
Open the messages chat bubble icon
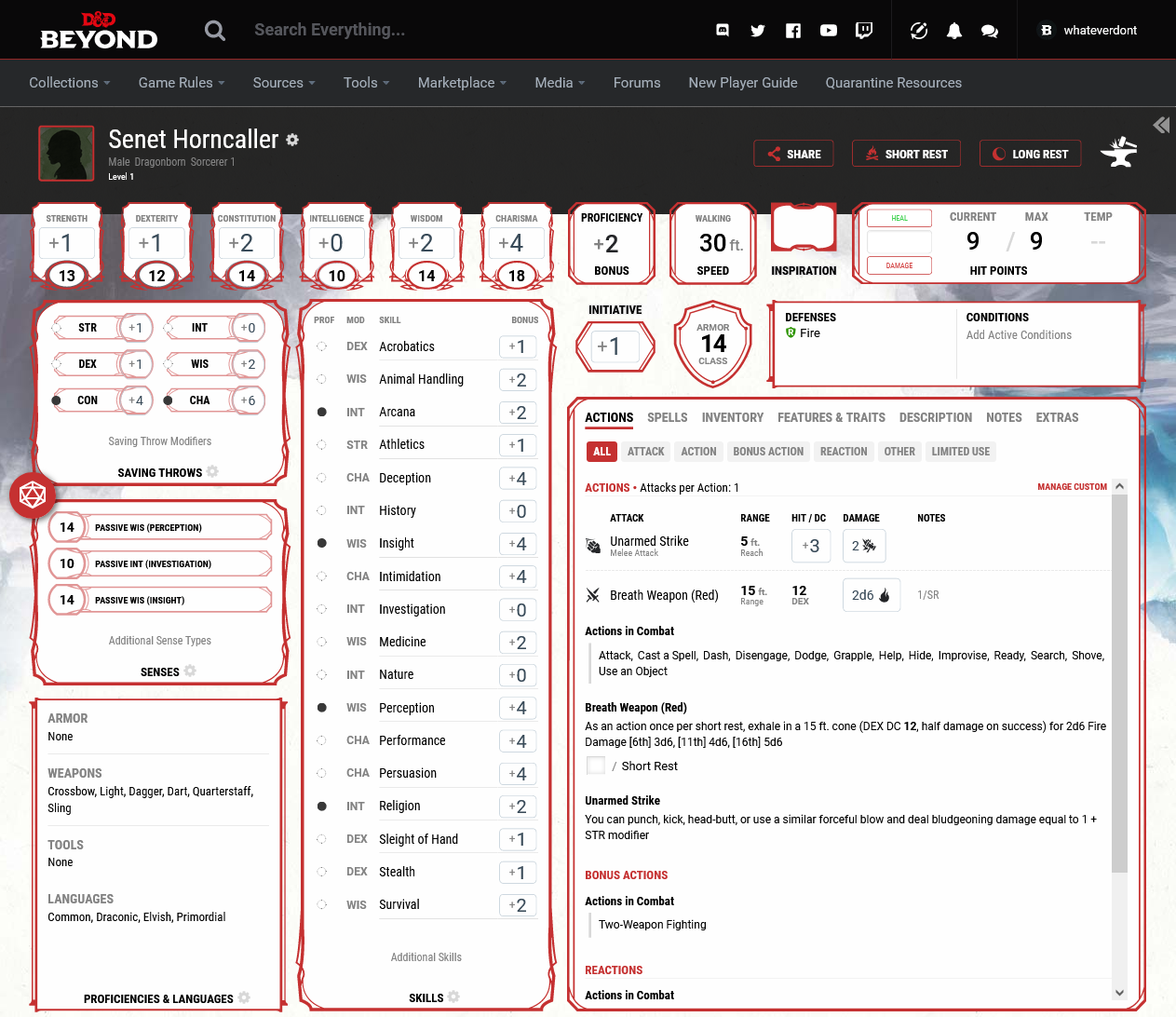990,31
